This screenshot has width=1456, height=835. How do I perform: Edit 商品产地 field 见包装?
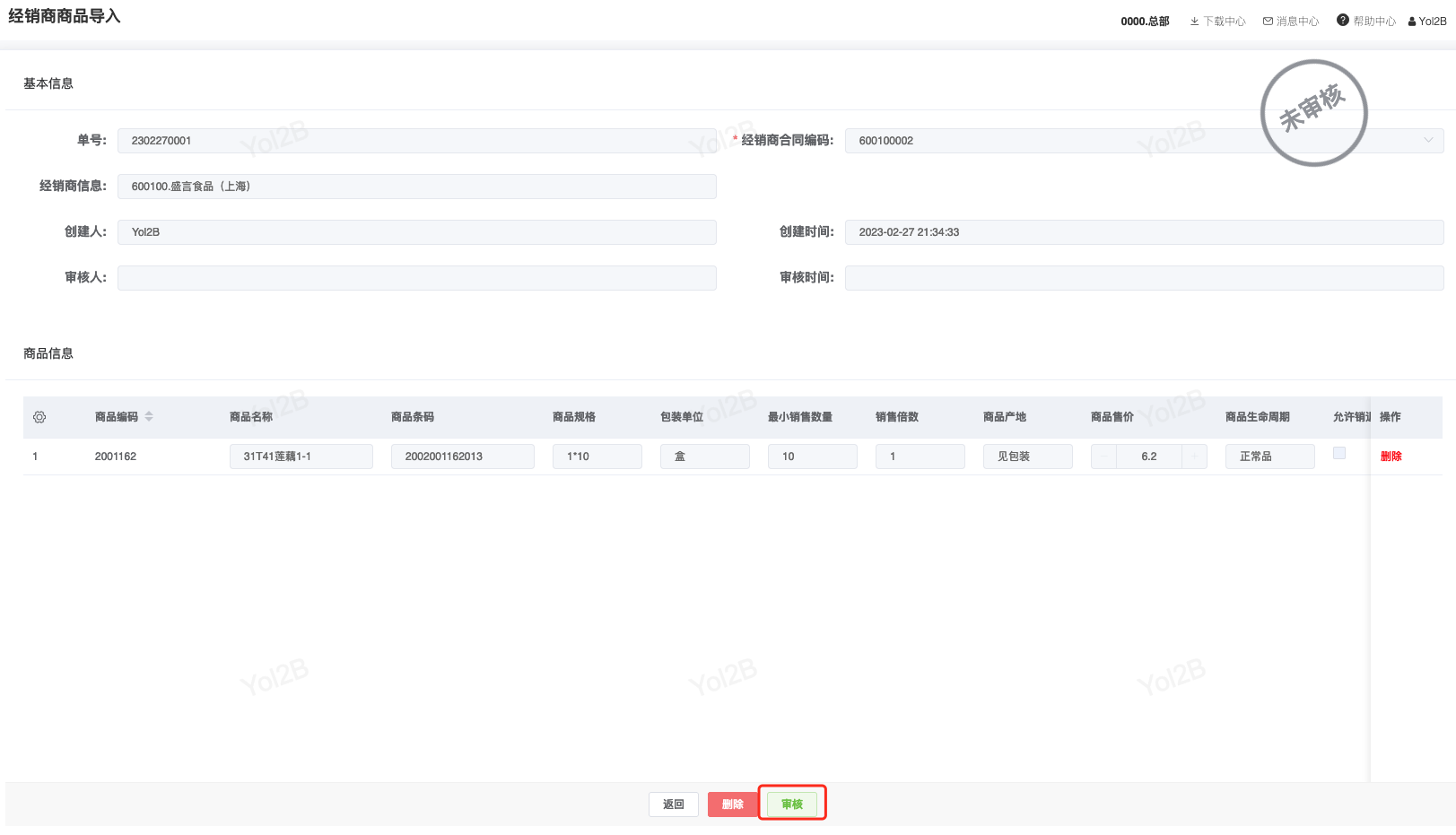[x=1028, y=457]
